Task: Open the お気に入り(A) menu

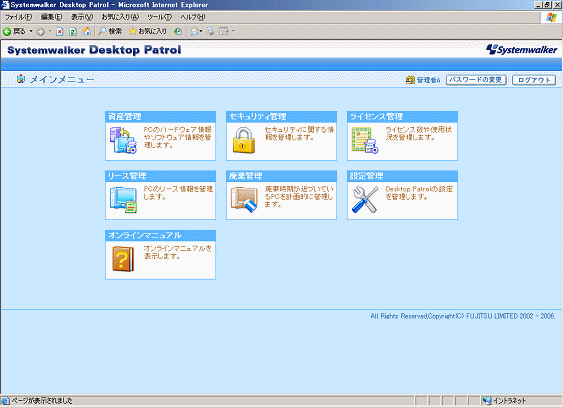Action: tap(120, 17)
